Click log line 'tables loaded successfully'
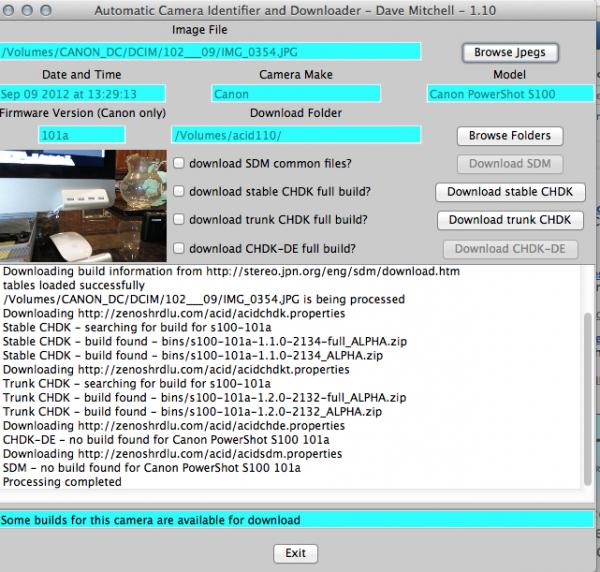This screenshot has width=600, height=572. coord(73,285)
